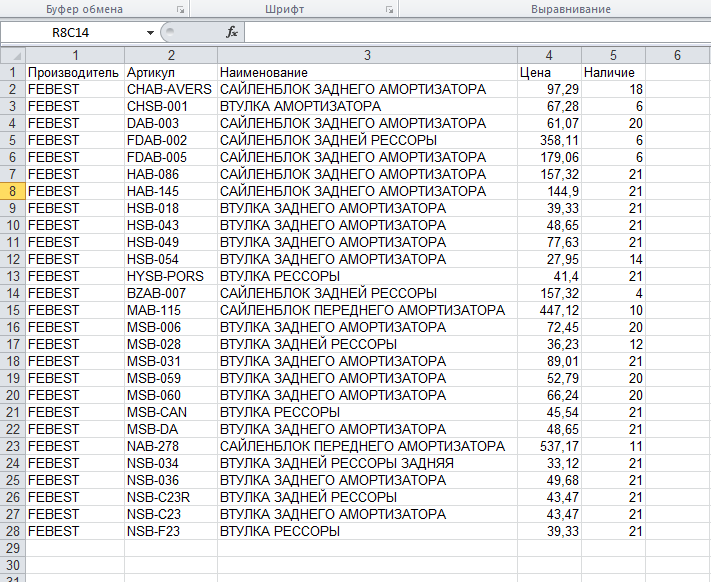Select cell with article NSB-F23
Screen dimensions: 711x582
coord(171,531)
